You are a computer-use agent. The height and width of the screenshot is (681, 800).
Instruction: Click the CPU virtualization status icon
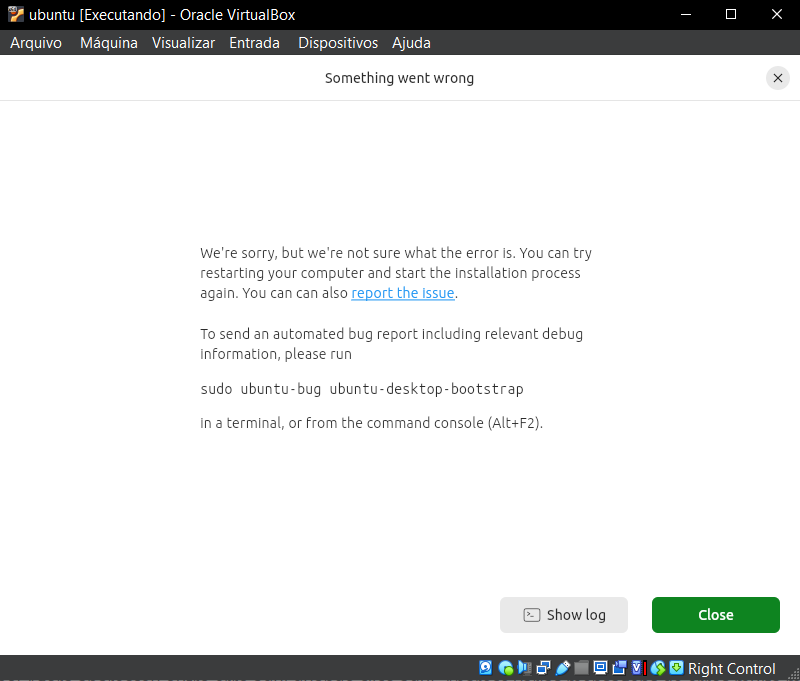pos(639,668)
